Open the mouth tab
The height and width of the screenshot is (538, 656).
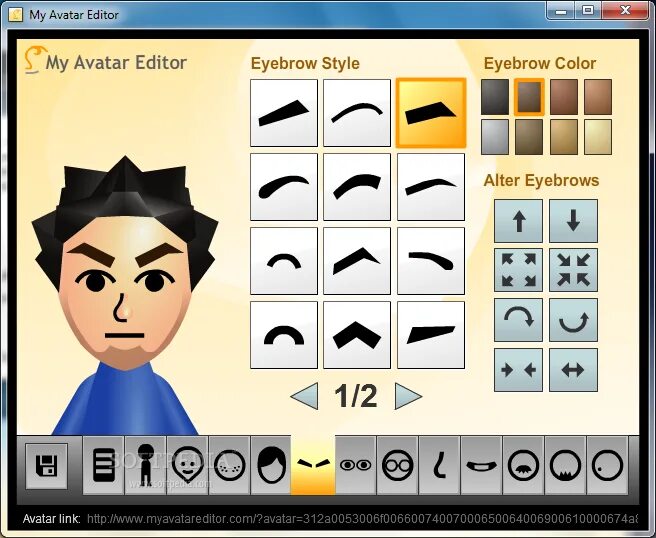pyautogui.click(x=482, y=465)
